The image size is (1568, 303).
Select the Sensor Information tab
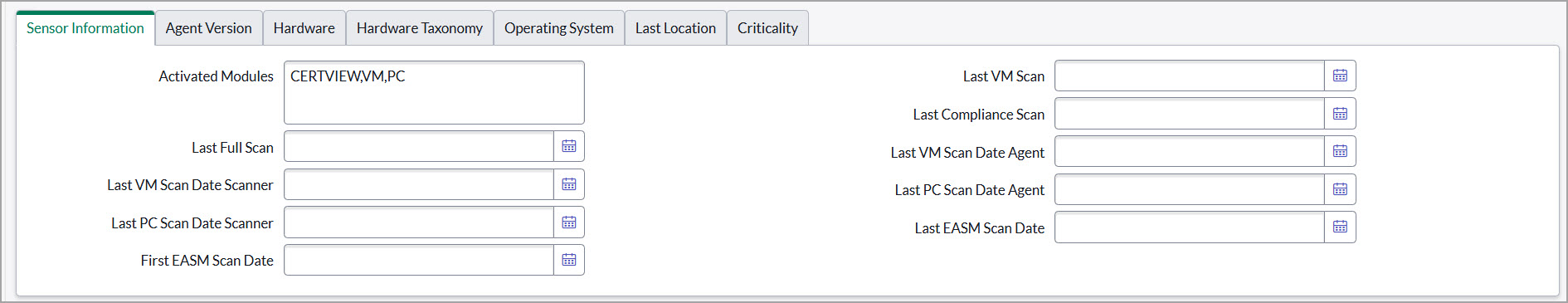pyautogui.click(x=85, y=28)
